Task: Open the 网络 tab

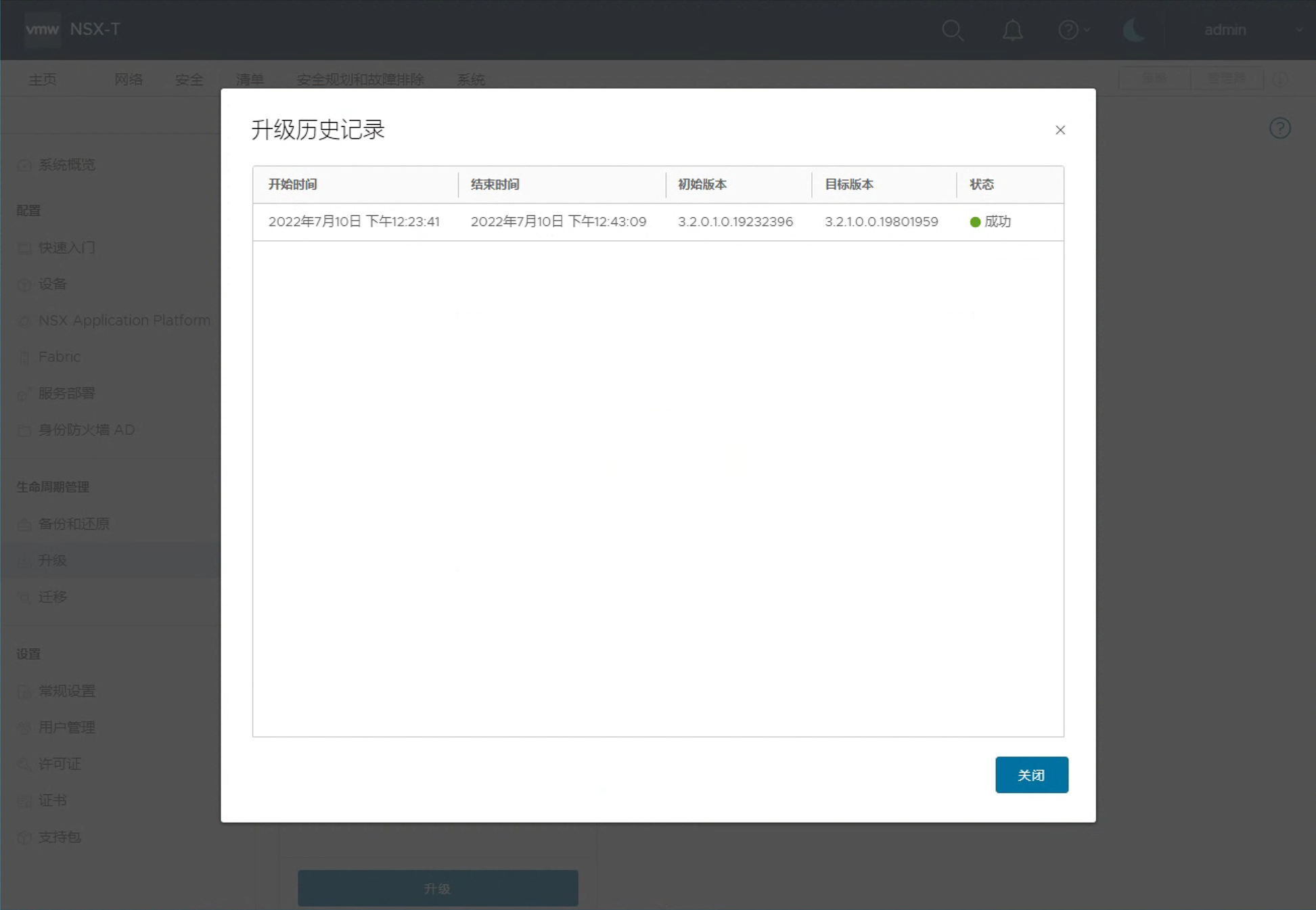Action: click(128, 80)
